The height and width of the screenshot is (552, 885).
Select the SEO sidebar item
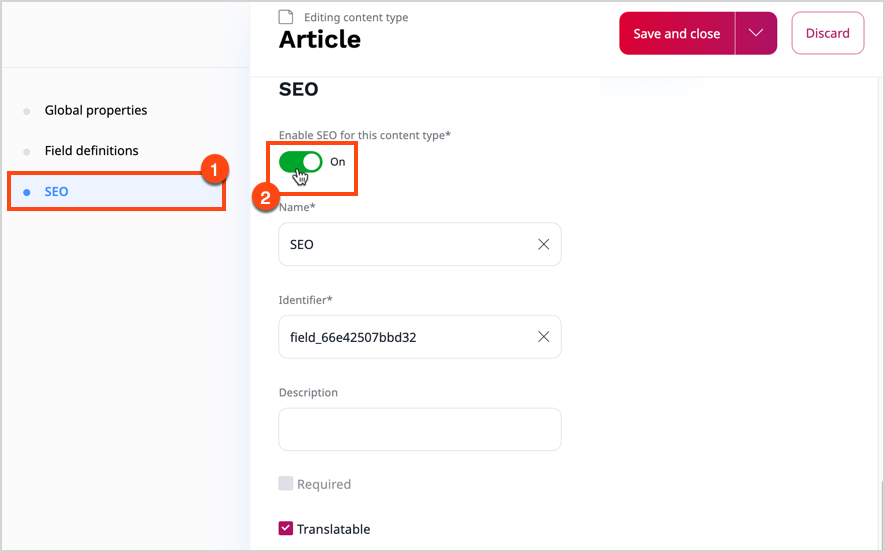(x=57, y=192)
